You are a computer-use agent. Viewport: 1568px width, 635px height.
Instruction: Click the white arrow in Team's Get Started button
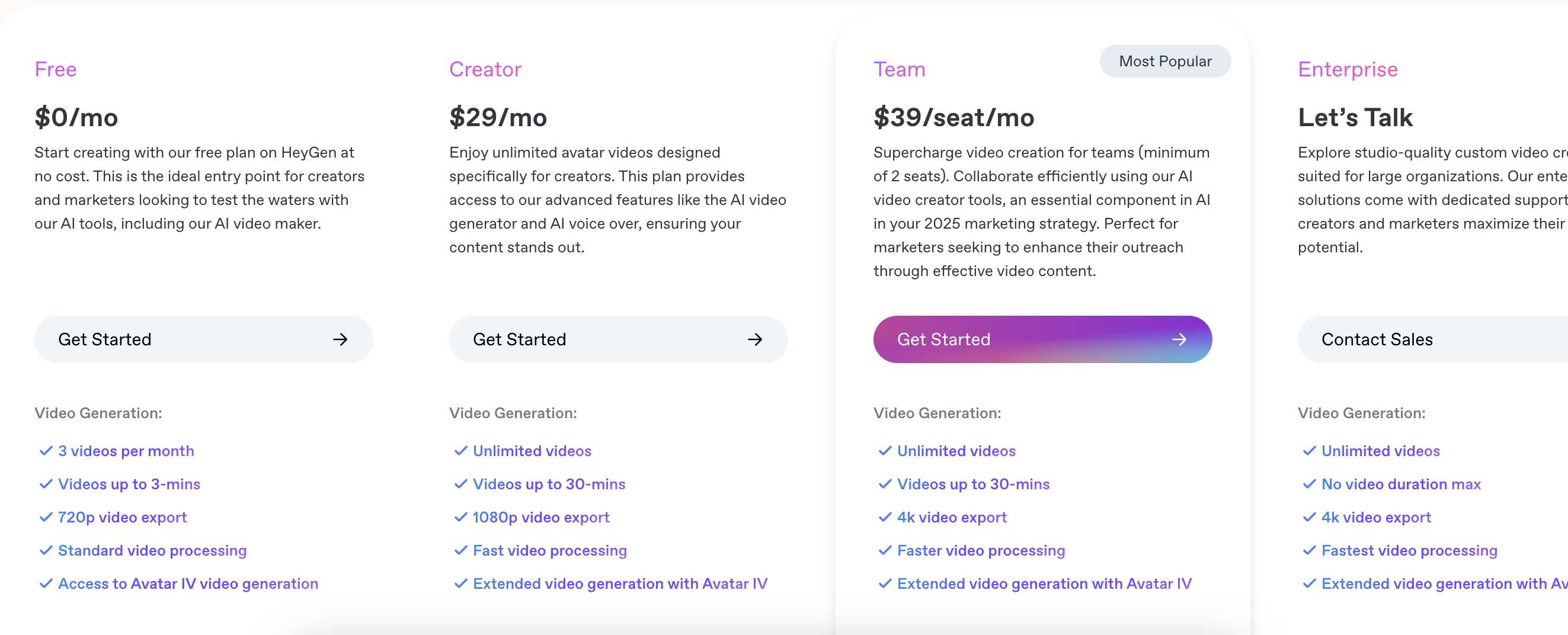point(1179,339)
